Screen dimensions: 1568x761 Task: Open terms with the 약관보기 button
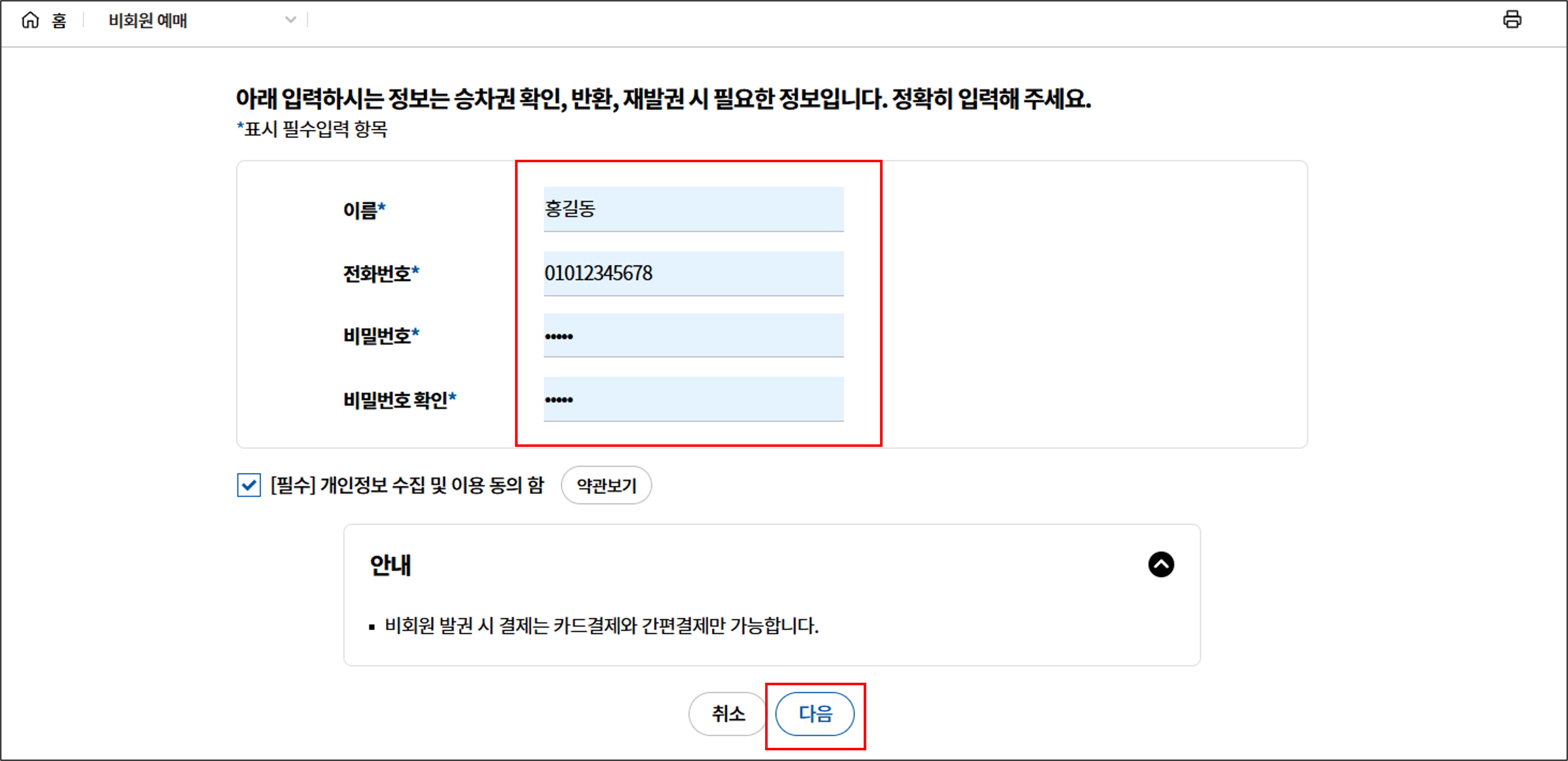(606, 485)
